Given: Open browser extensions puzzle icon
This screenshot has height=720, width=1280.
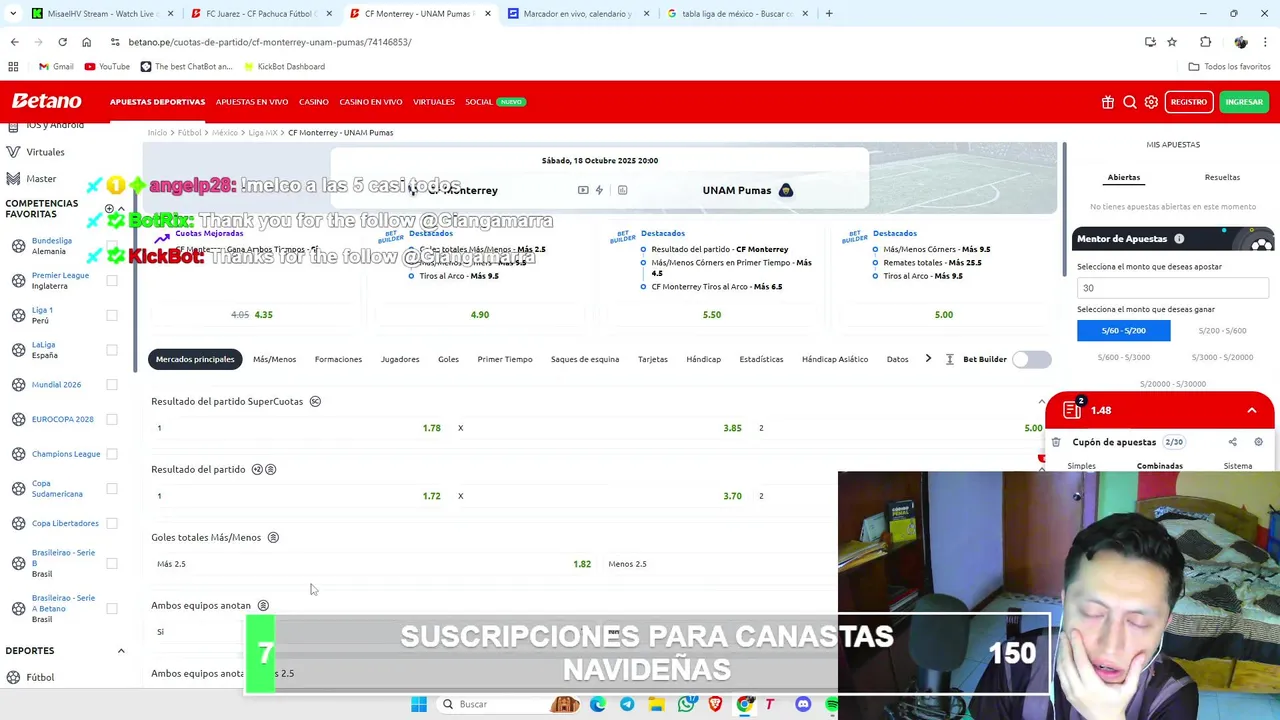Looking at the screenshot, I should pos(1205,42).
